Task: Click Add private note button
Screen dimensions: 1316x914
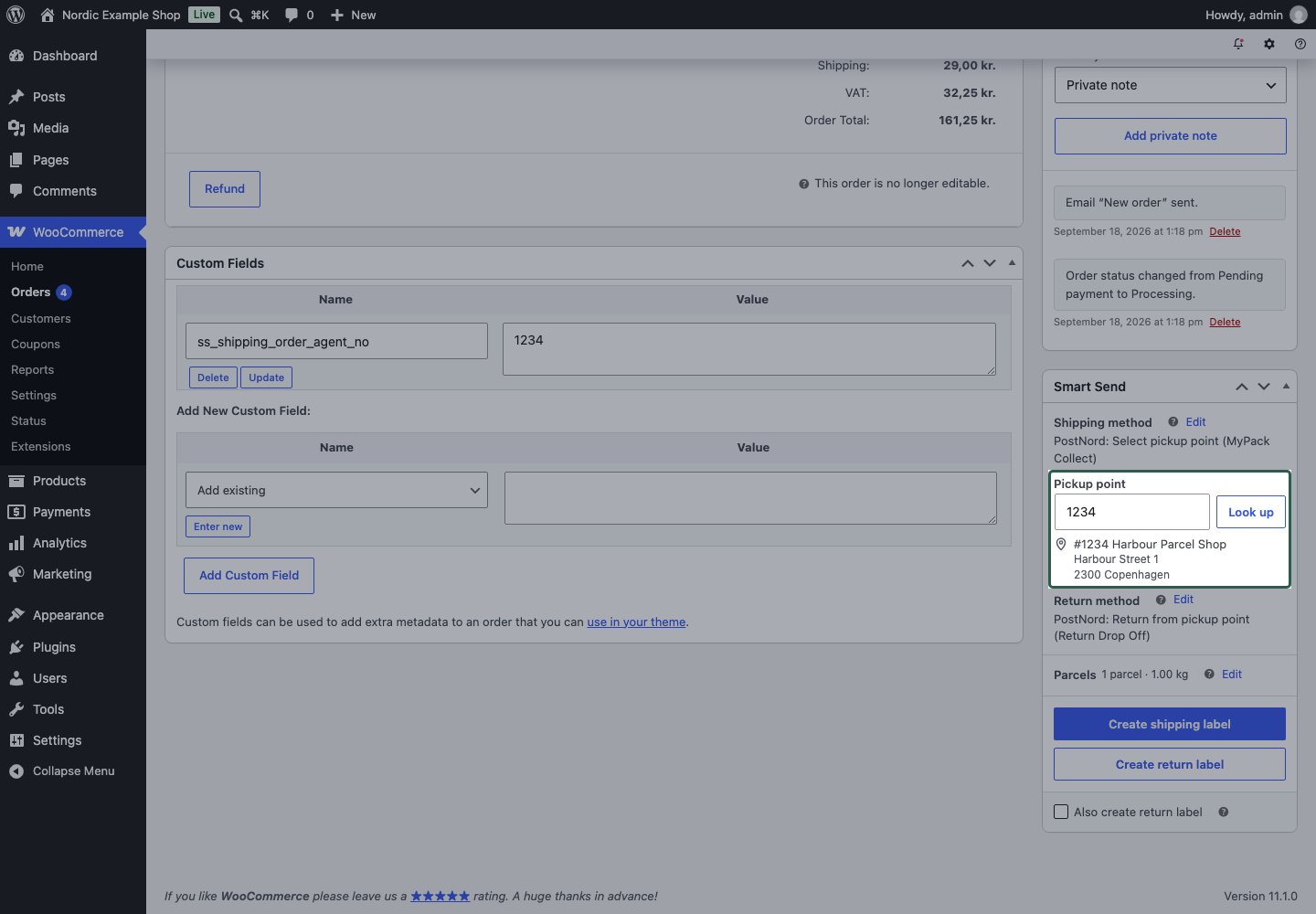Action: [x=1171, y=136]
